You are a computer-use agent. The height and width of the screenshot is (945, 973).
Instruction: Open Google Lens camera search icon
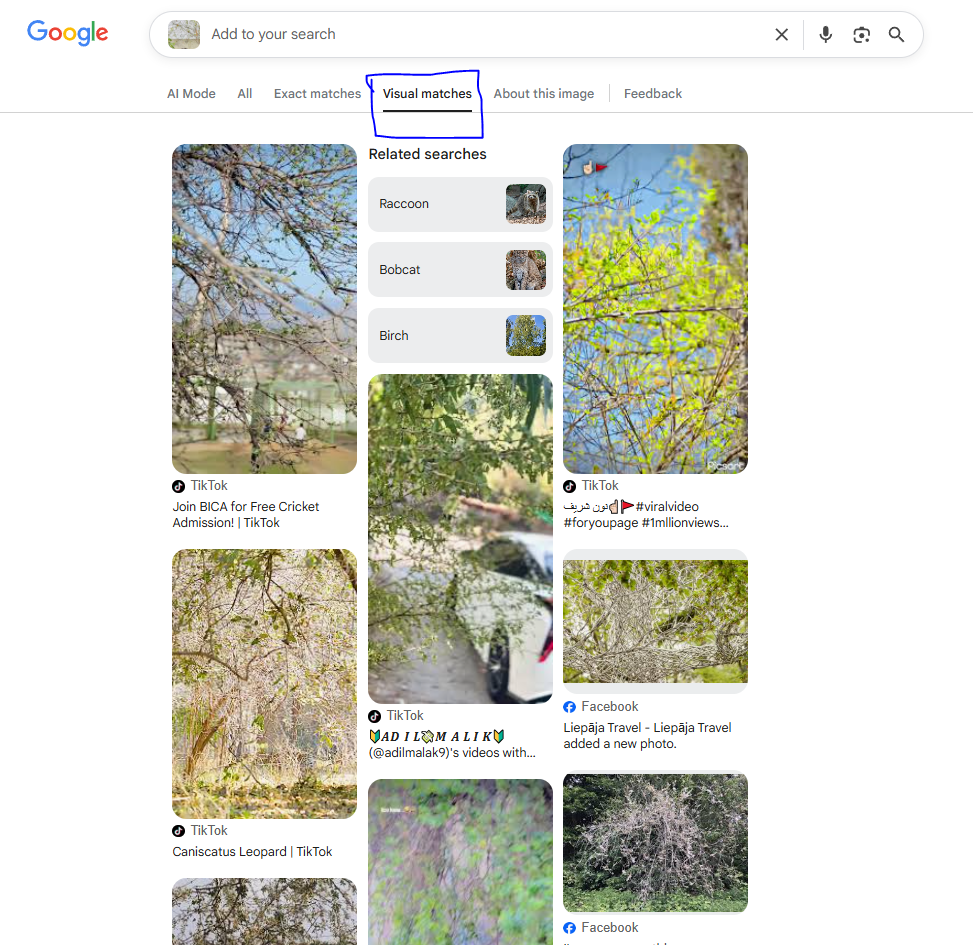861,34
